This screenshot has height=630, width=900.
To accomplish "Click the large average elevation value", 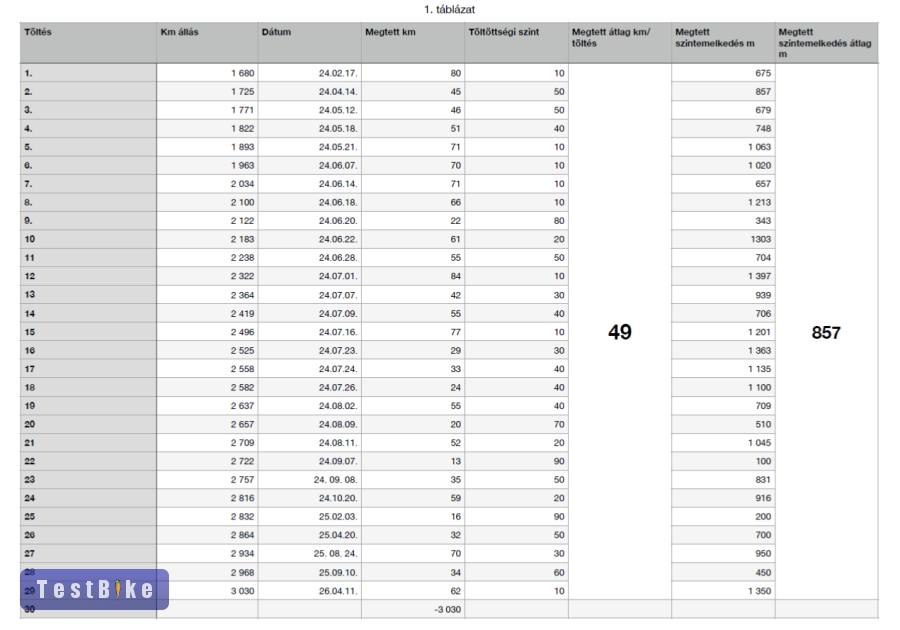I will tap(826, 332).
